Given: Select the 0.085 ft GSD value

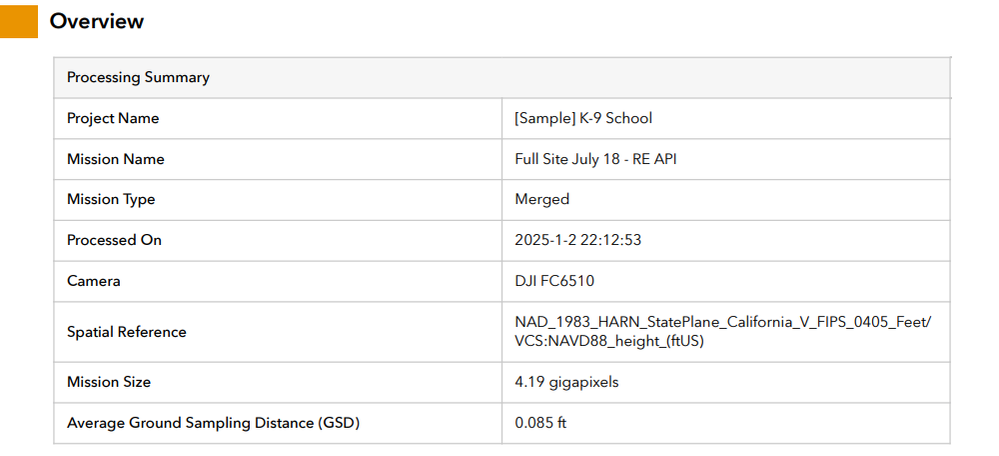Looking at the screenshot, I should [541, 423].
